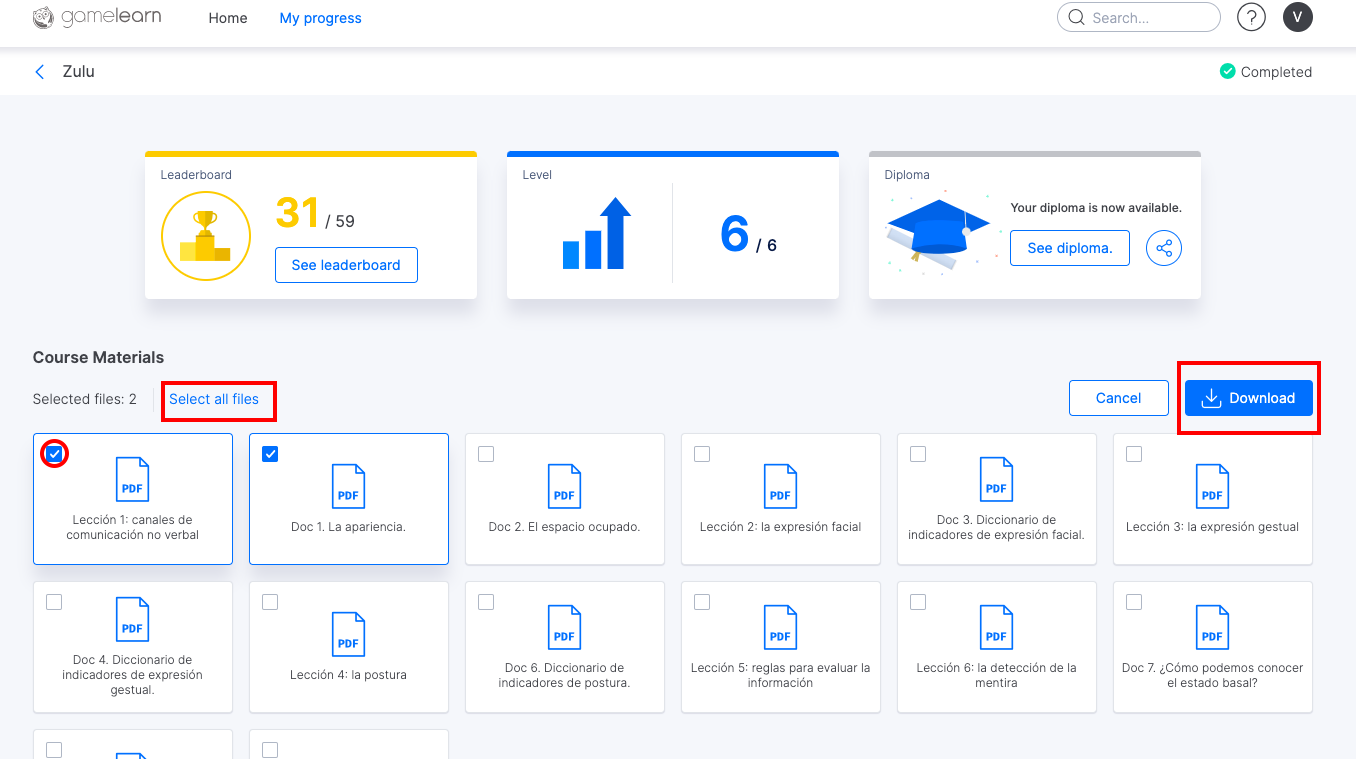1356x759 pixels.
Task: Go back using the arrow beside Zulu
Action: tap(40, 72)
